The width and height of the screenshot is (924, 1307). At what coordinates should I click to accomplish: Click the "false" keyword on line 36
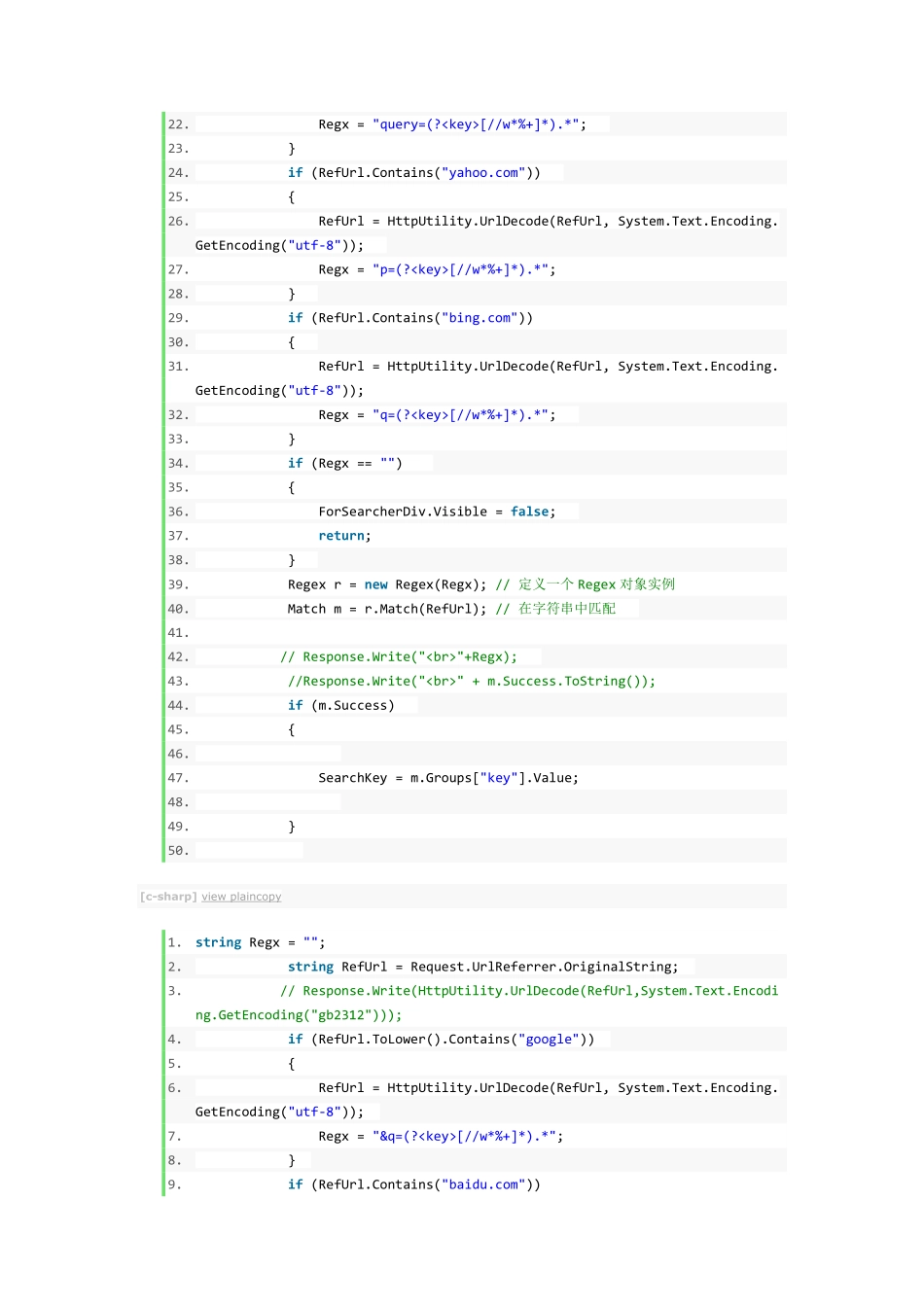click(530, 512)
